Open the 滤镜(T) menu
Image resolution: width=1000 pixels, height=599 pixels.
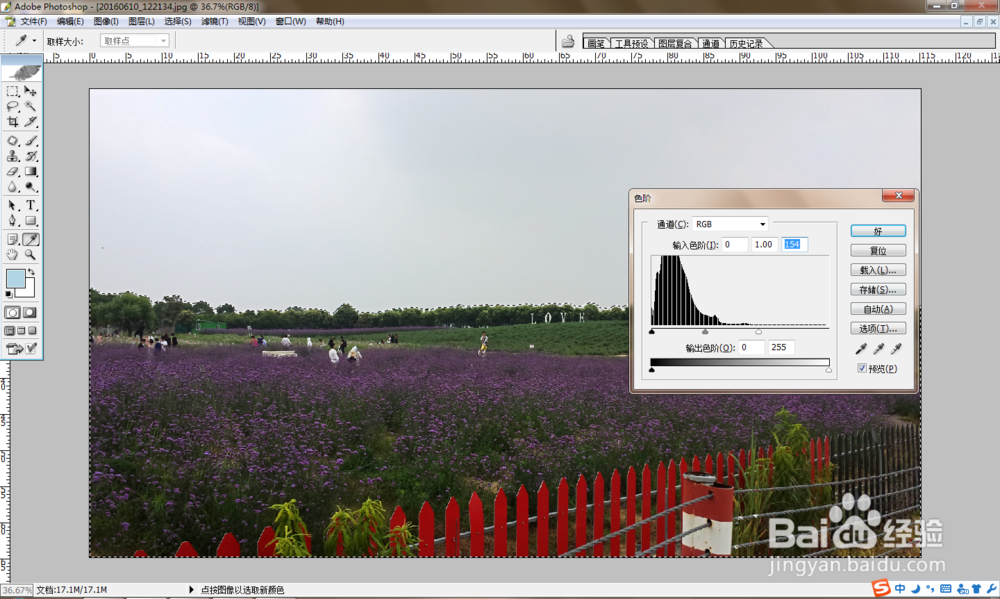[215, 22]
